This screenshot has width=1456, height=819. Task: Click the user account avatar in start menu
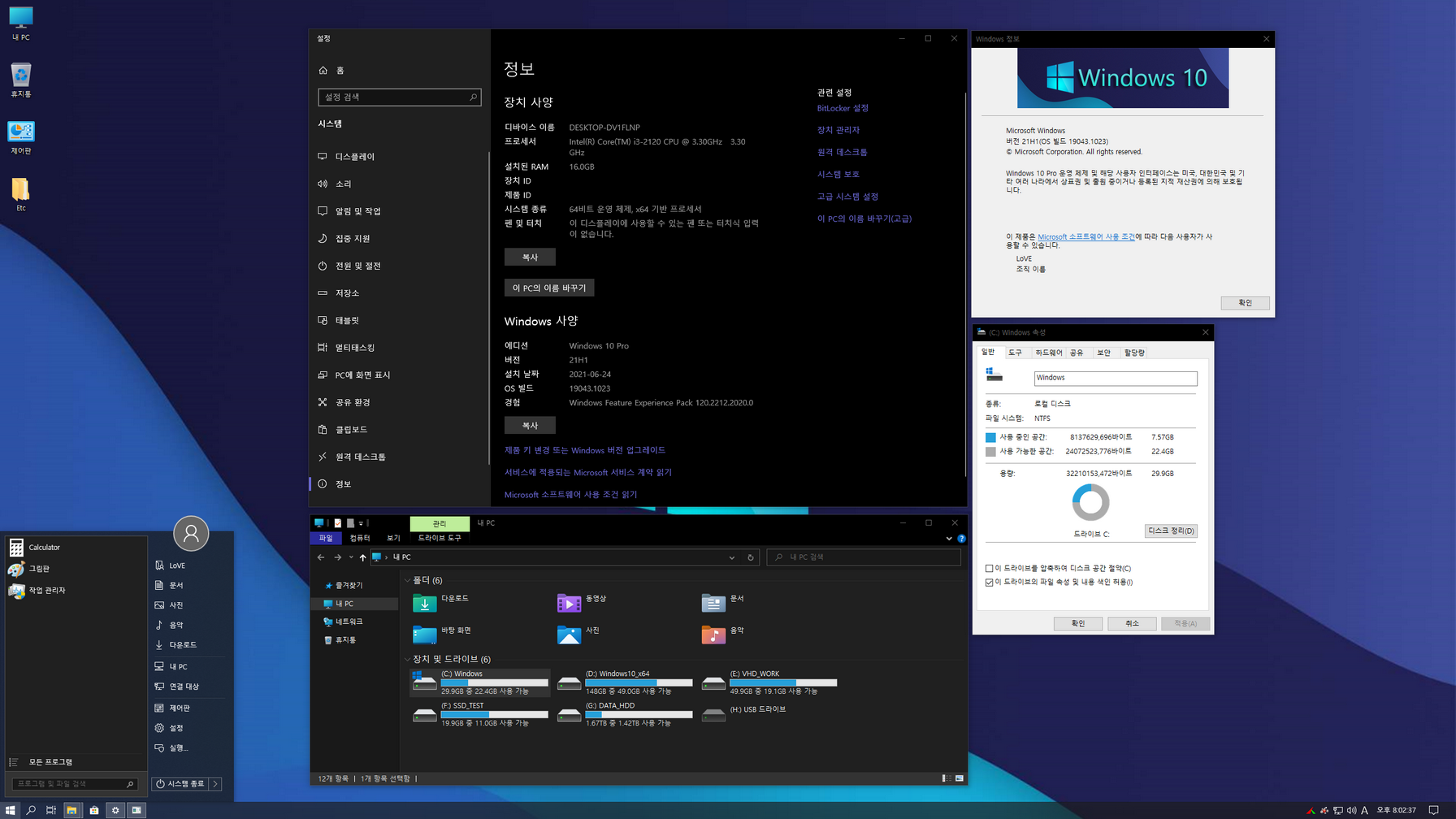(x=191, y=534)
